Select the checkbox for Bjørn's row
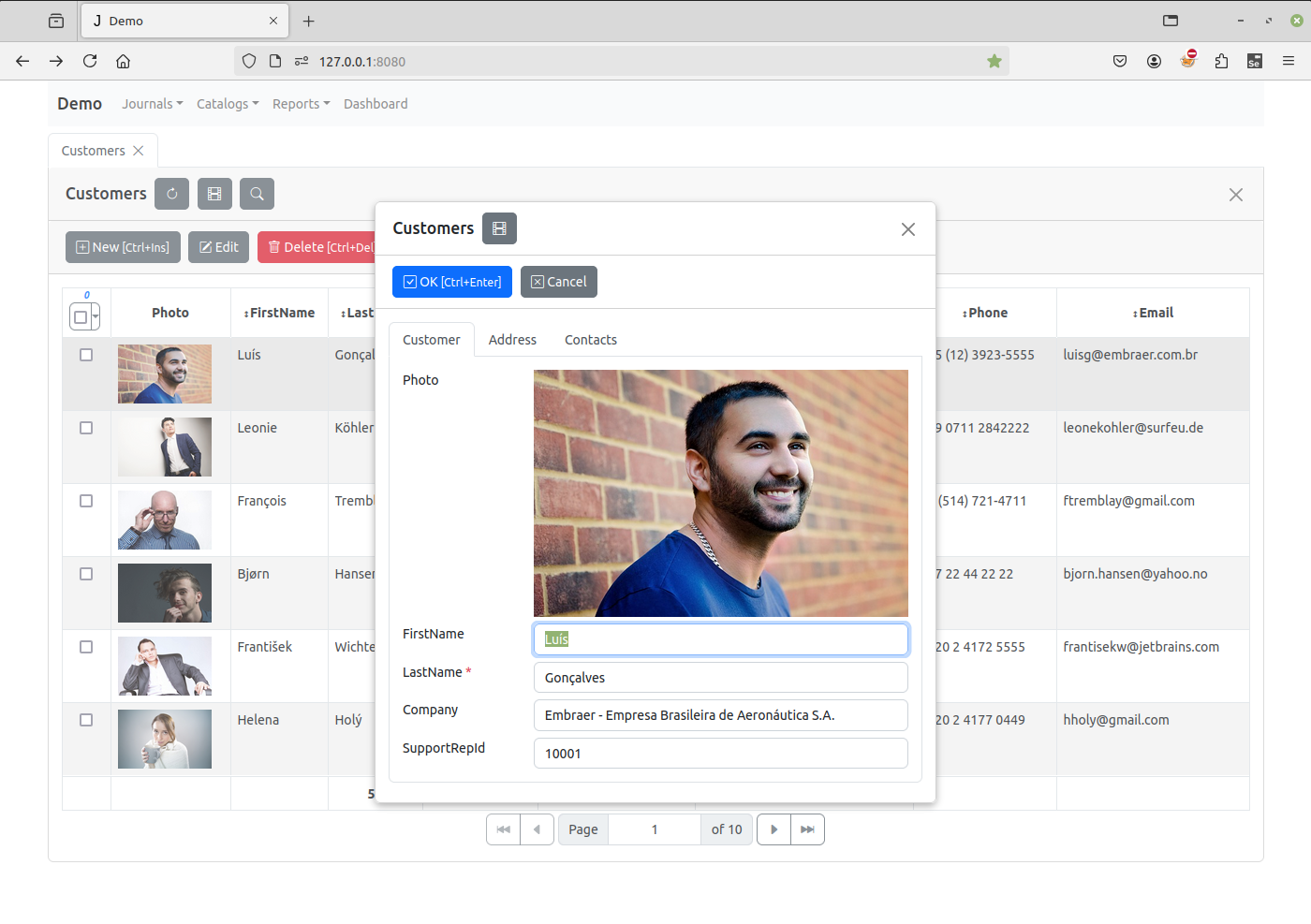1311x924 pixels. coord(86,574)
